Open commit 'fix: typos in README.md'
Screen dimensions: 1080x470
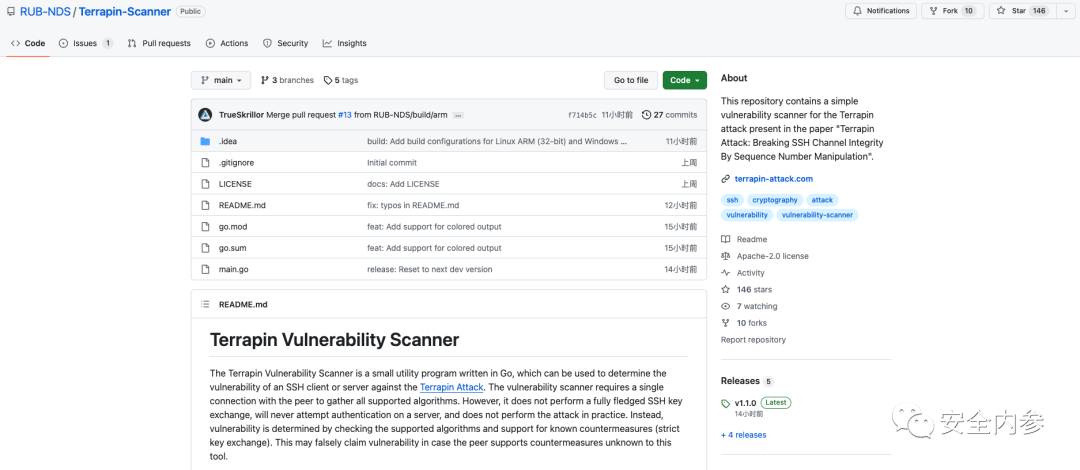pos(413,205)
